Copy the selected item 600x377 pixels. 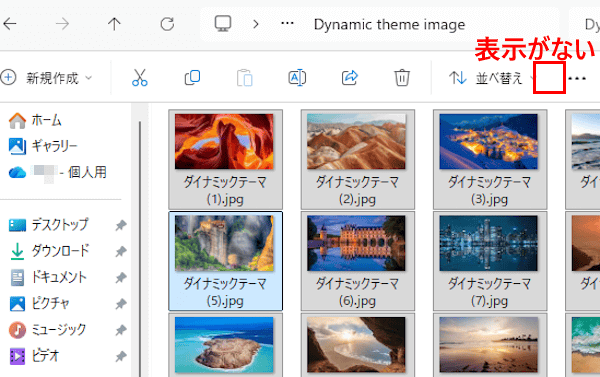click(192, 78)
